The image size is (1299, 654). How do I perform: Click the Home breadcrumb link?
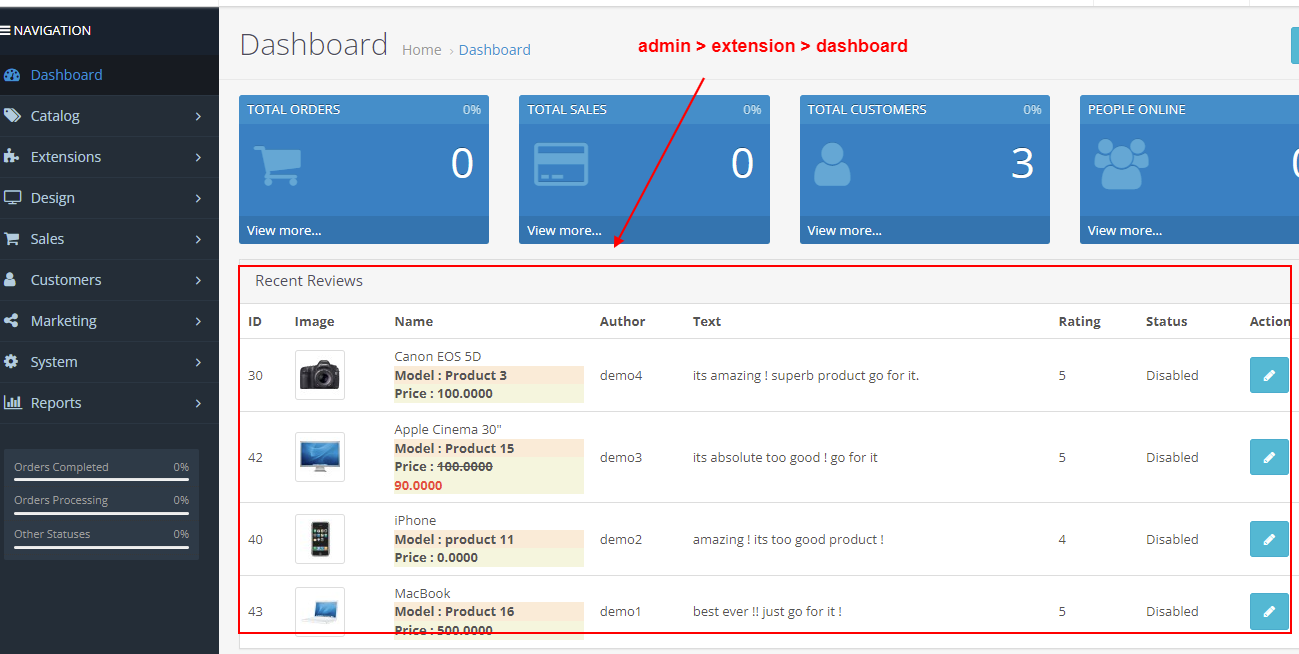point(421,50)
